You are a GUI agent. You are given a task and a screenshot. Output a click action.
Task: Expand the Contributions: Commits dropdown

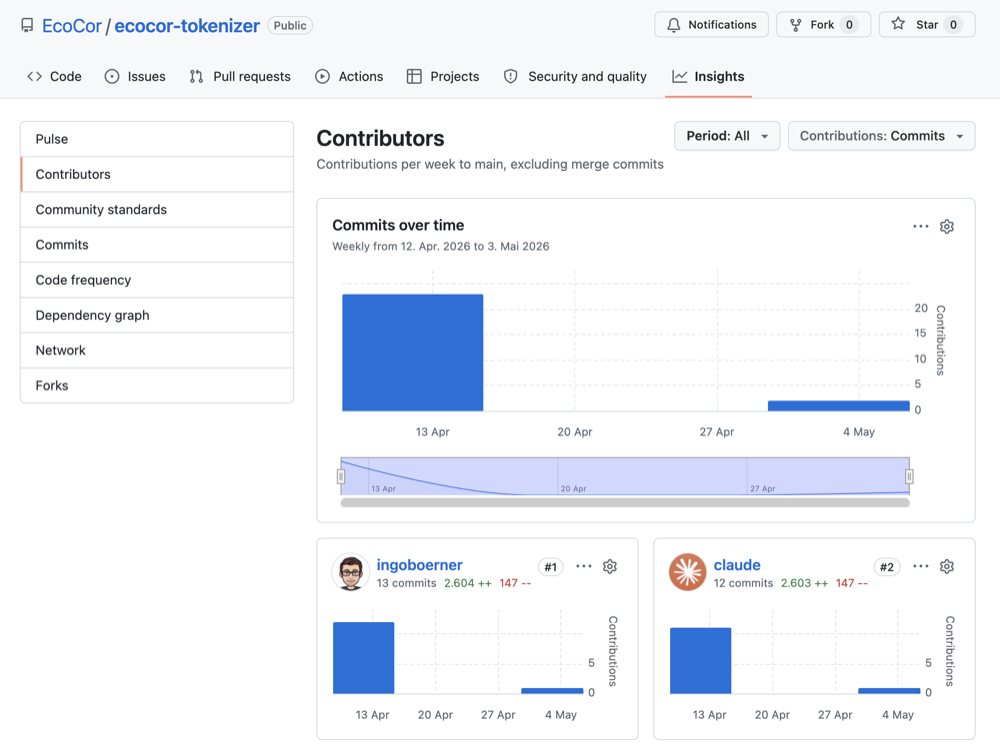coord(881,136)
